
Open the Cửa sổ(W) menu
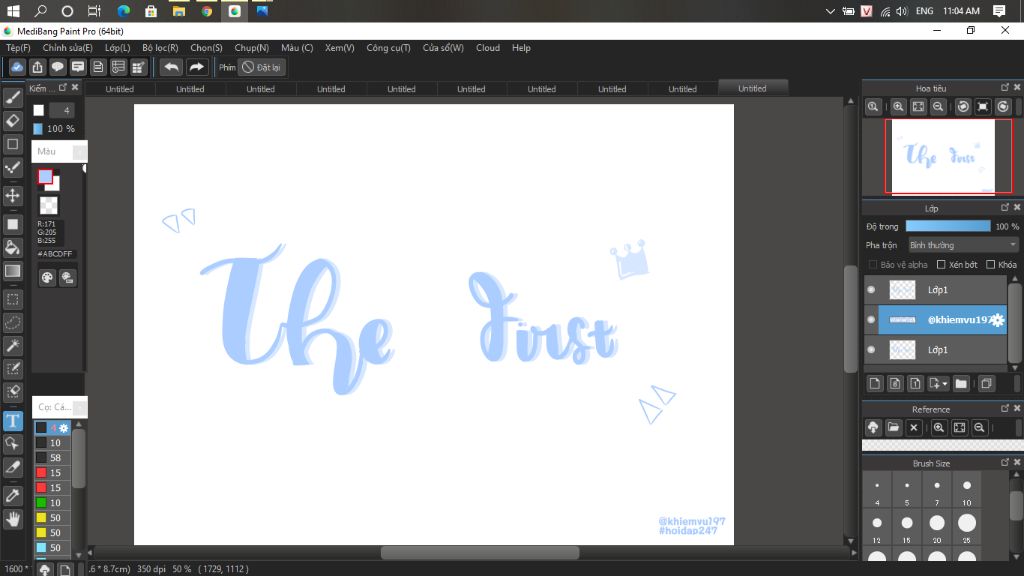pyautogui.click(x=443, y=48)
